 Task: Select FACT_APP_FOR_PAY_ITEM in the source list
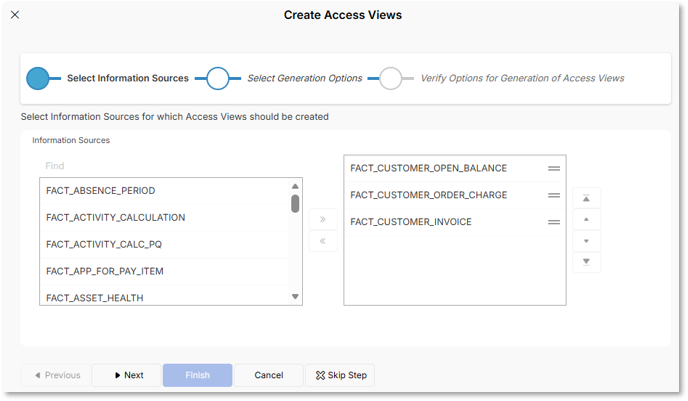pyautogui.click(x=165, y=271)
